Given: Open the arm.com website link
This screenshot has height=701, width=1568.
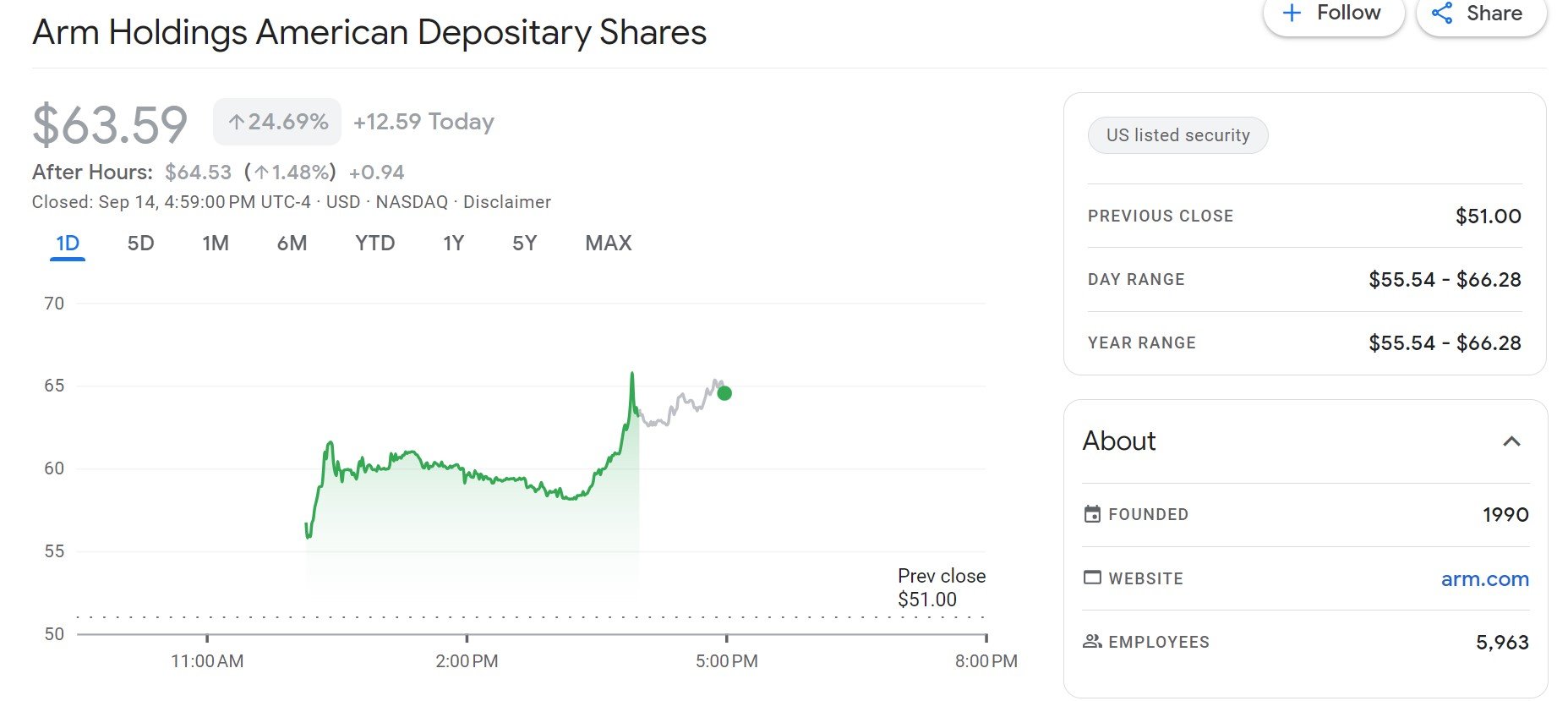Looking at the screenshot, I should pyautogui.click(x=1485, y=578).
